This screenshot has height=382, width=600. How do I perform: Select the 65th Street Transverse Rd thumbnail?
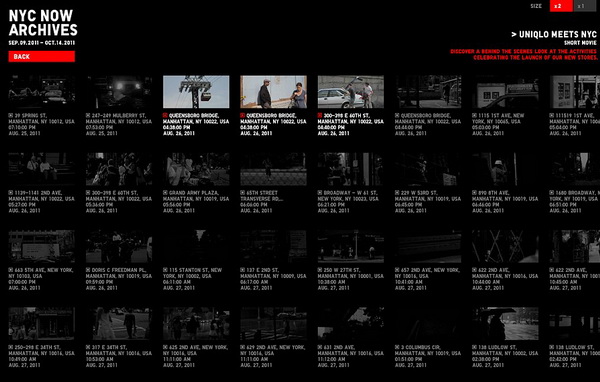click(273, 169)
